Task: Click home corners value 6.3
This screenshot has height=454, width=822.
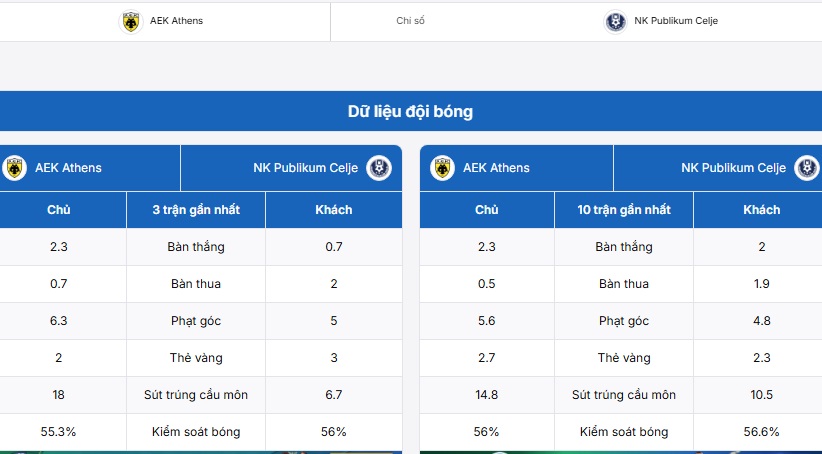Action: point(58,321)
